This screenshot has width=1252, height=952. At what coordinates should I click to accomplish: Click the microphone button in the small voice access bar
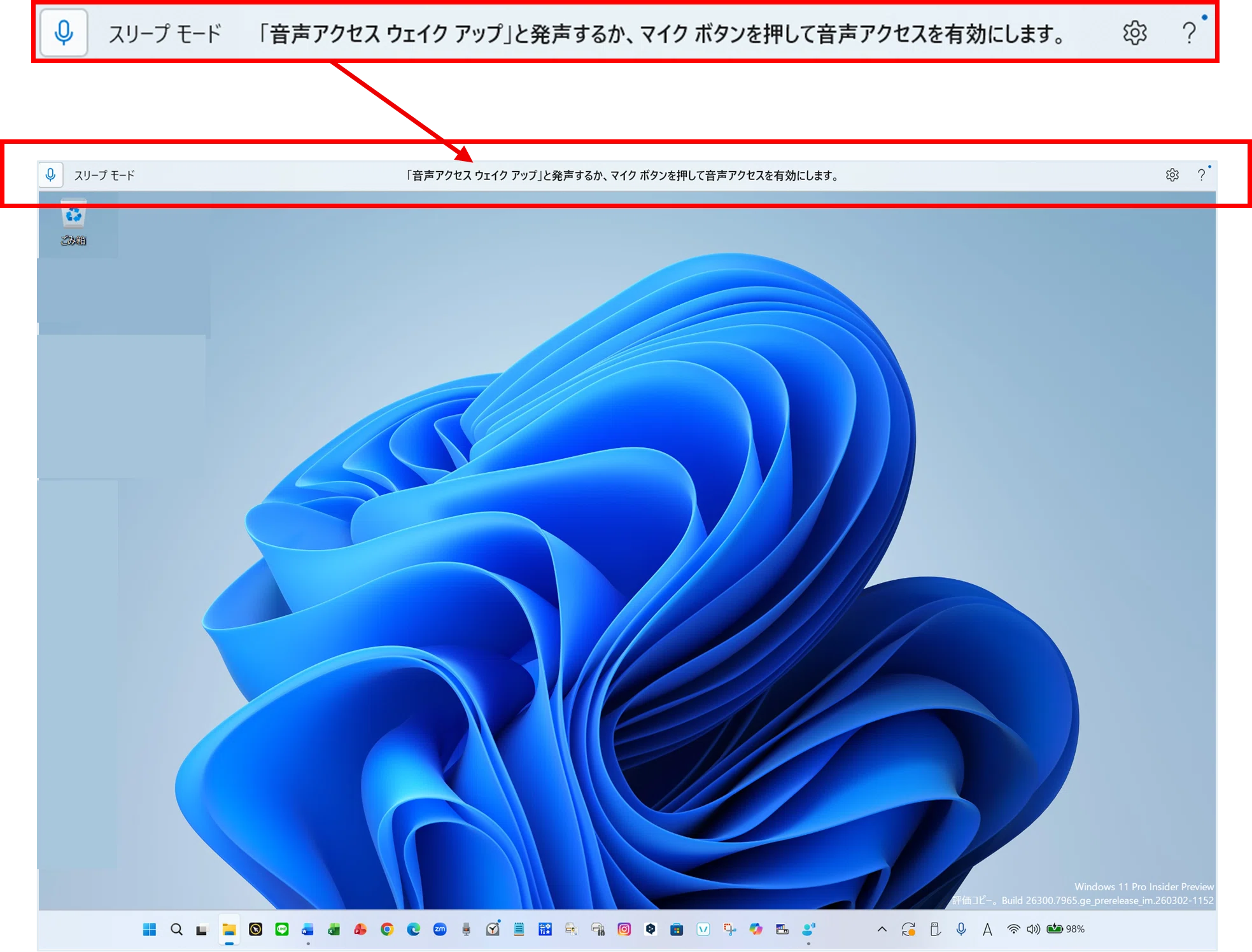(x=51, y=175)
